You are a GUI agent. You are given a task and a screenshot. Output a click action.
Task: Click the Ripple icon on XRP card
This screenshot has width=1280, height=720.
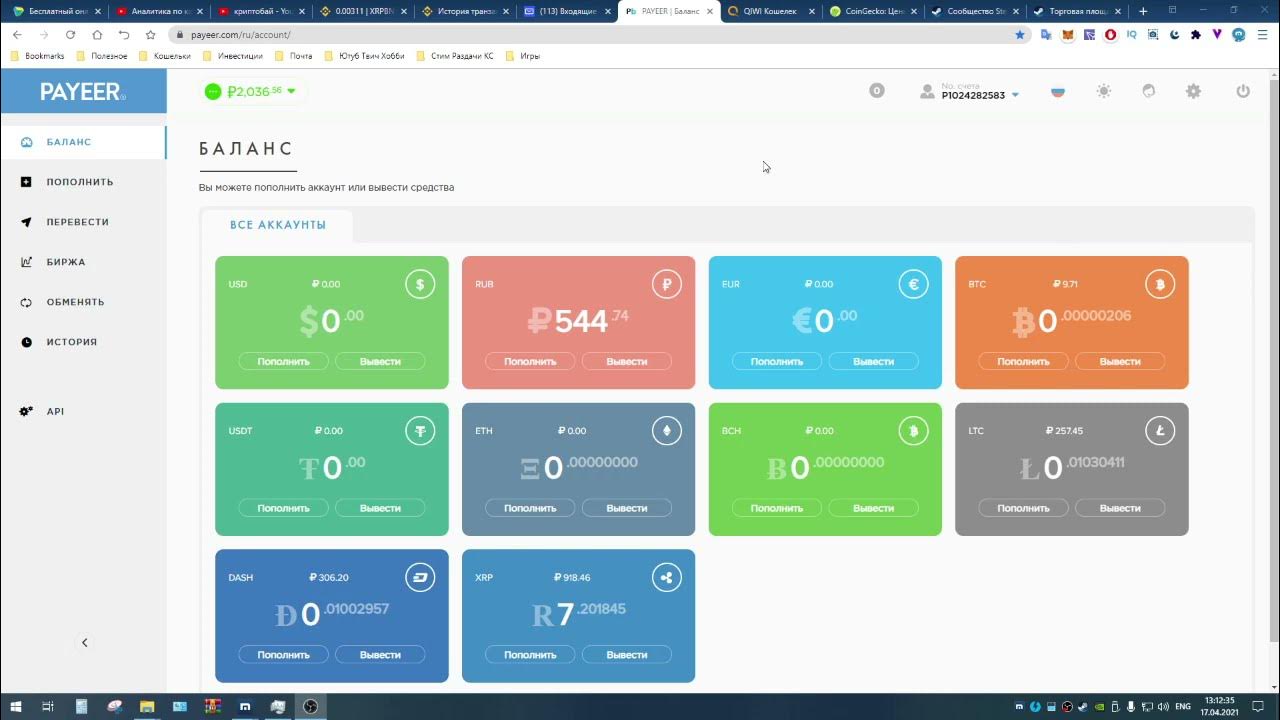click(x=666, y=578)
